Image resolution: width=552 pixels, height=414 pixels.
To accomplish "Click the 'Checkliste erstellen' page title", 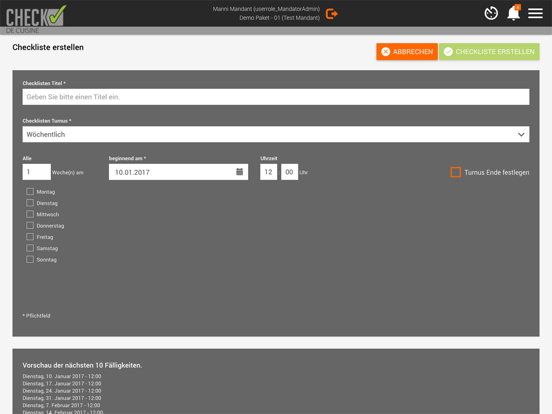I will pos(48,47).
